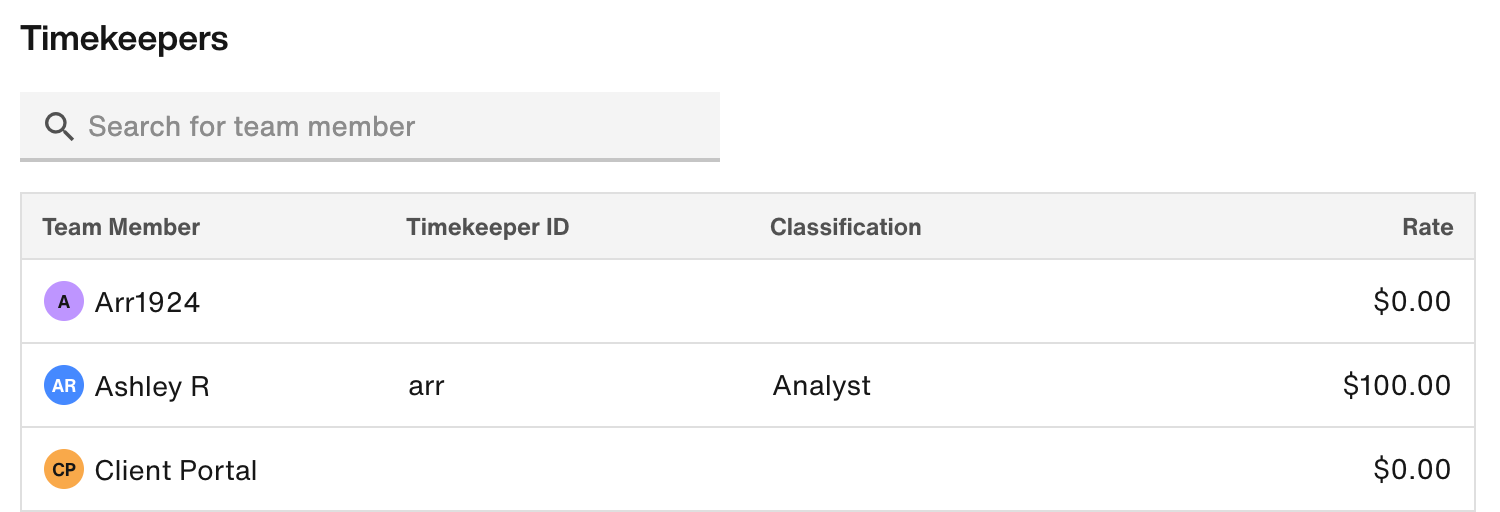The width and height of the screenshot is (1500, 512).
Task: Sort by the Rate column header
Action: tap(1427, 227)
